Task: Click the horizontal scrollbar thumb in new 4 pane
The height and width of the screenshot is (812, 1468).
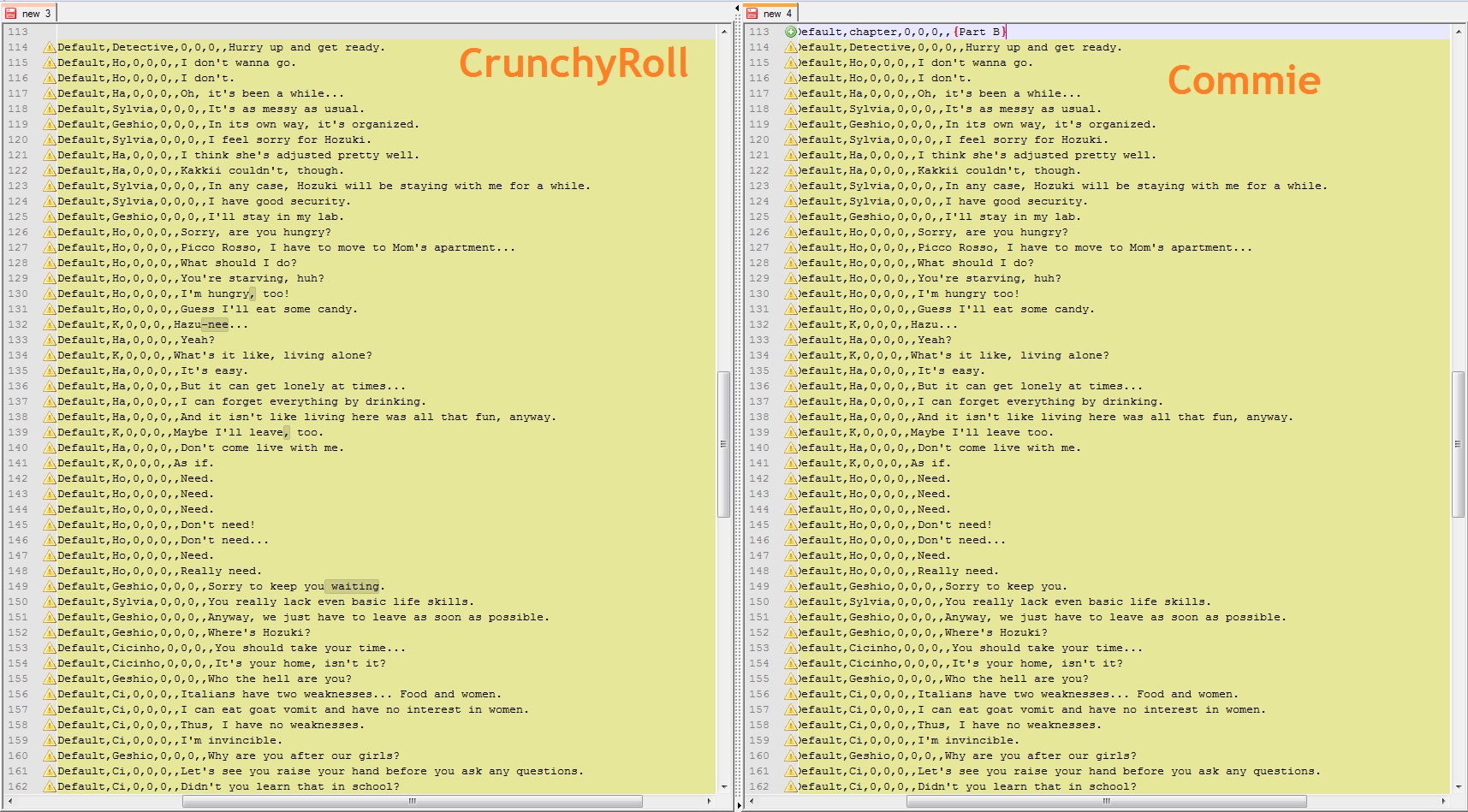Action: click(x=1107, y=802)
